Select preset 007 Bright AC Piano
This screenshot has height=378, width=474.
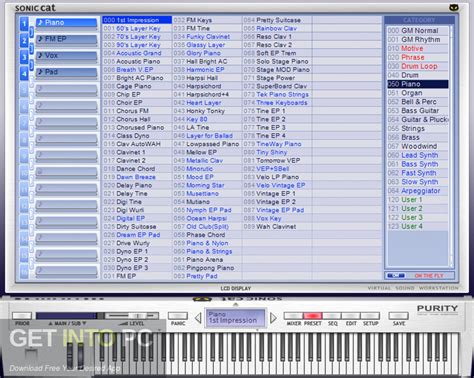(x=137, y=78)
